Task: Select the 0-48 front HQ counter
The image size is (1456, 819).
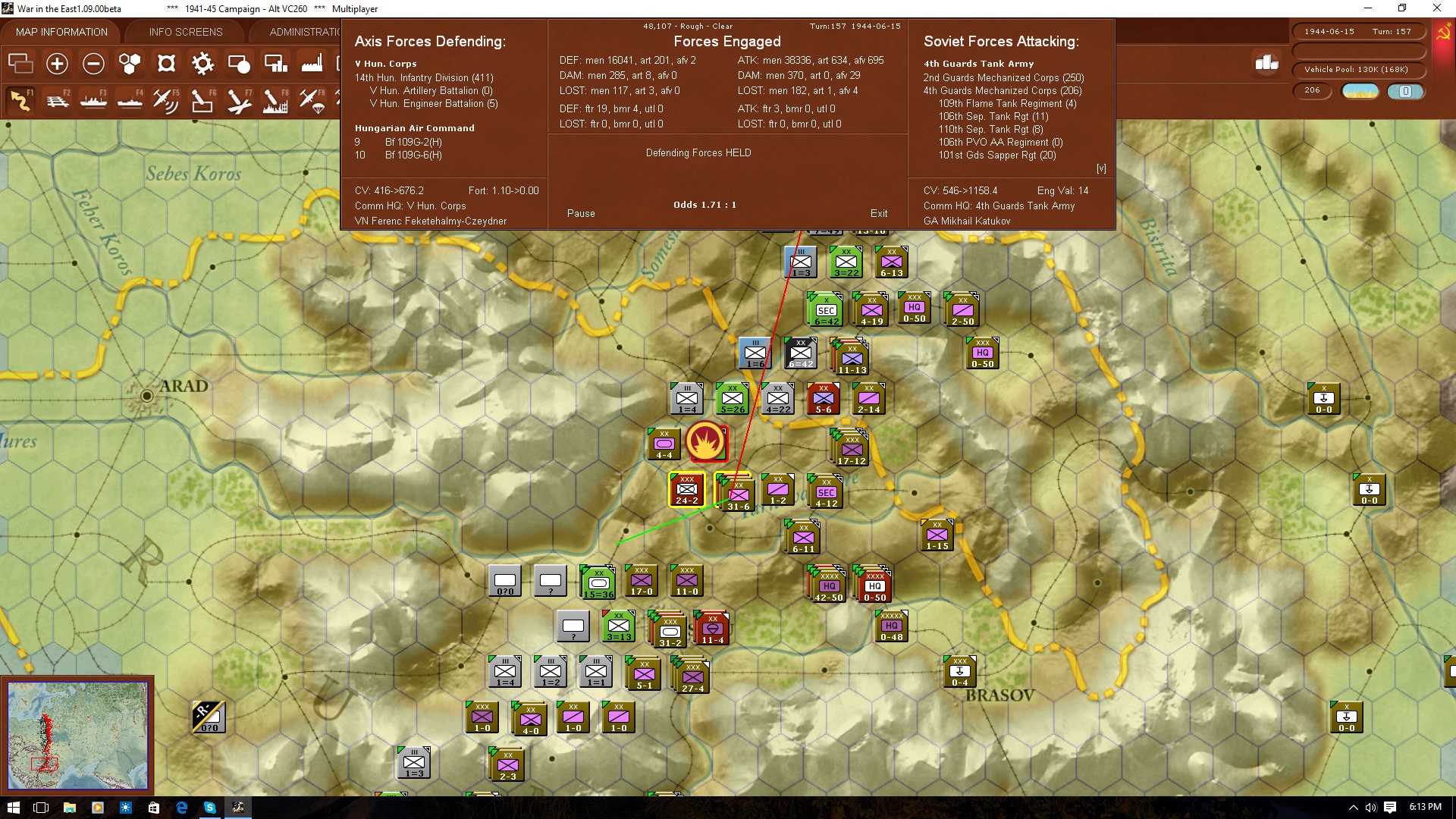Action: coord(892,626)
